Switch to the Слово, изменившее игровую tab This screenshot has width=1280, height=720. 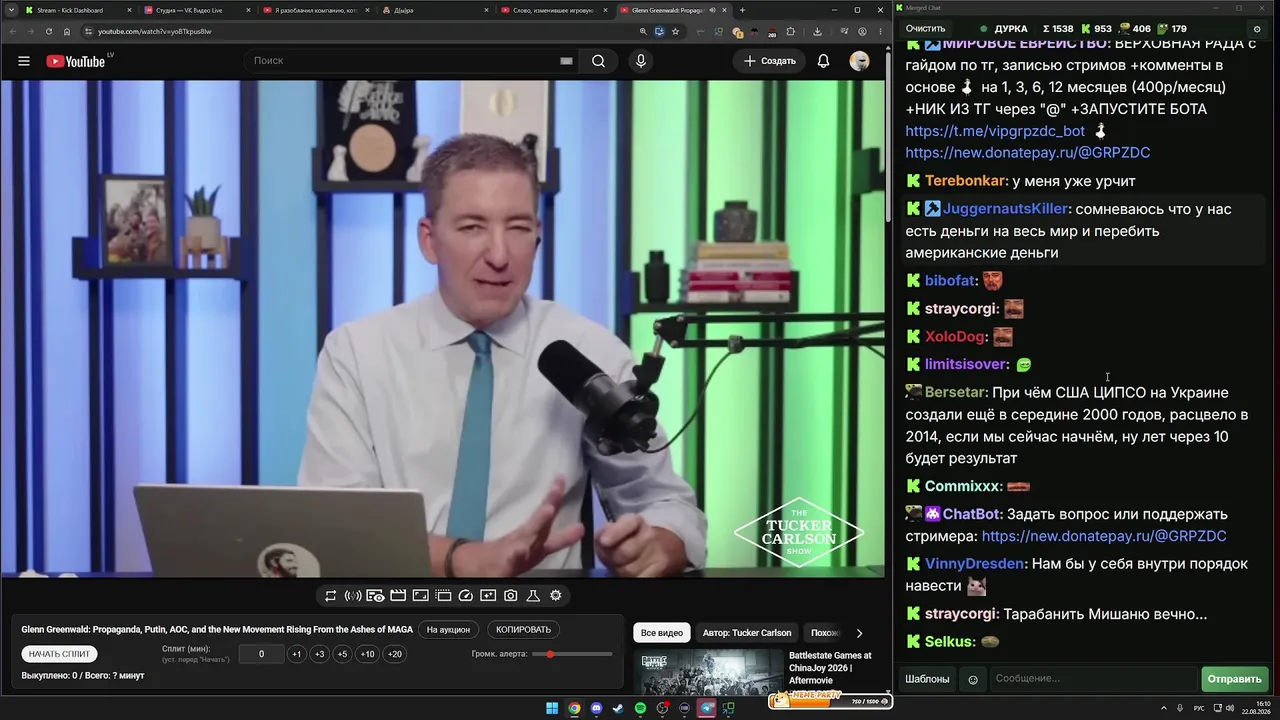point(553,10)
